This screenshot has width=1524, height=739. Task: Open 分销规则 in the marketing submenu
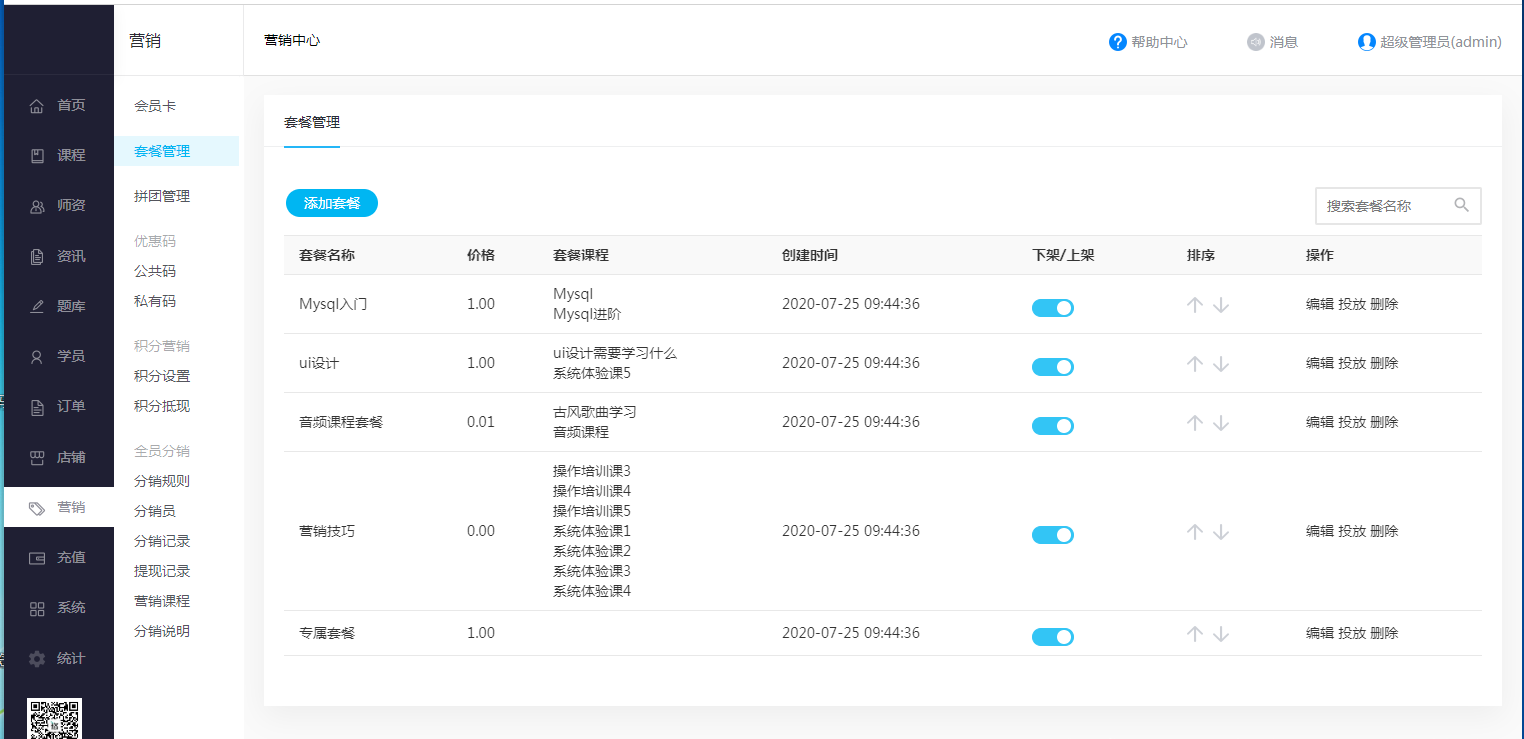162,481
